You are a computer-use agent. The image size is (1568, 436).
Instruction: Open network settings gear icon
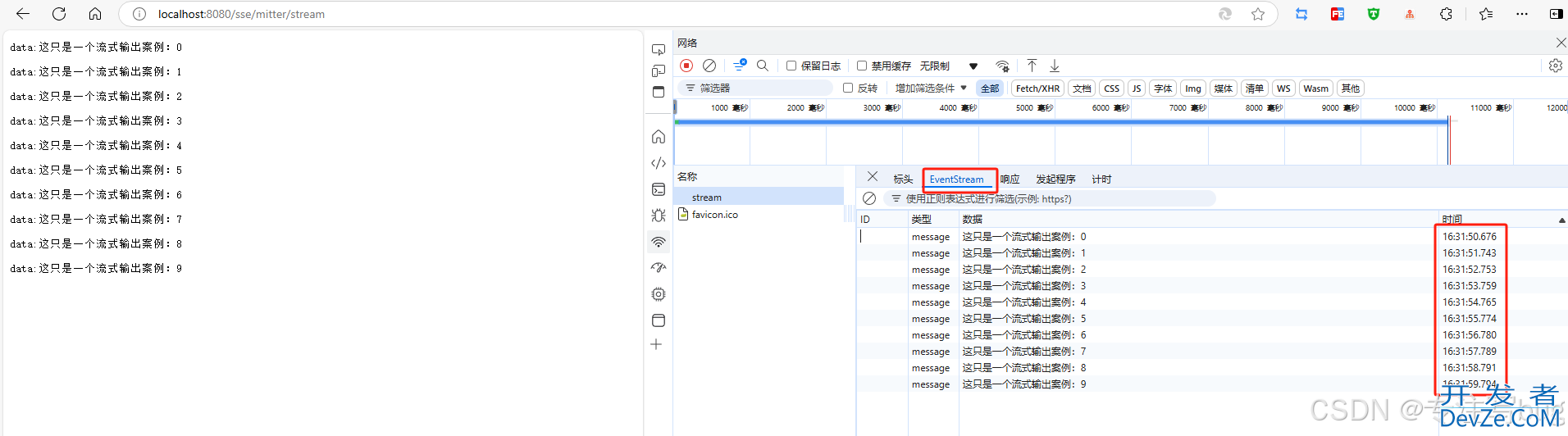[x=1555, y=66]
